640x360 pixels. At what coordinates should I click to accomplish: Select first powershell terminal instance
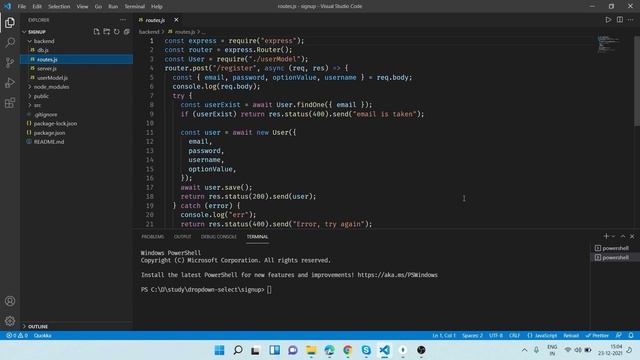coord(615,248)
